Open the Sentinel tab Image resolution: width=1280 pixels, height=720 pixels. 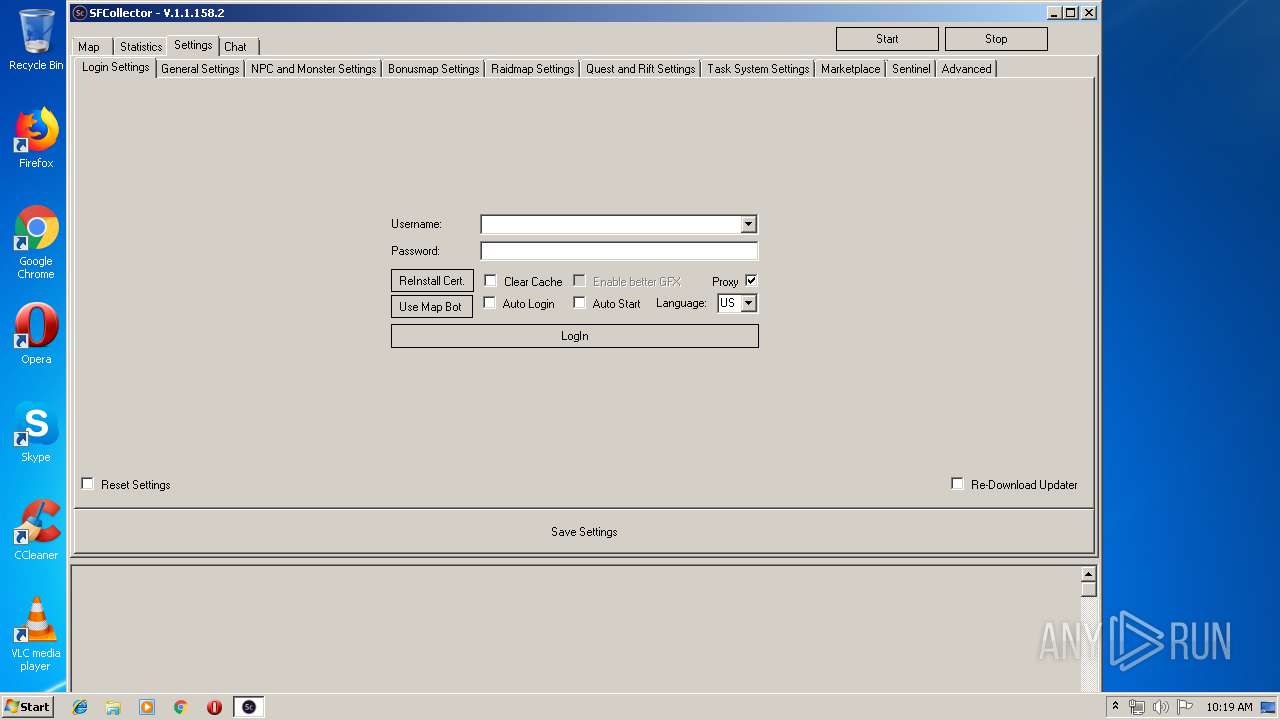tap(911, 69)
